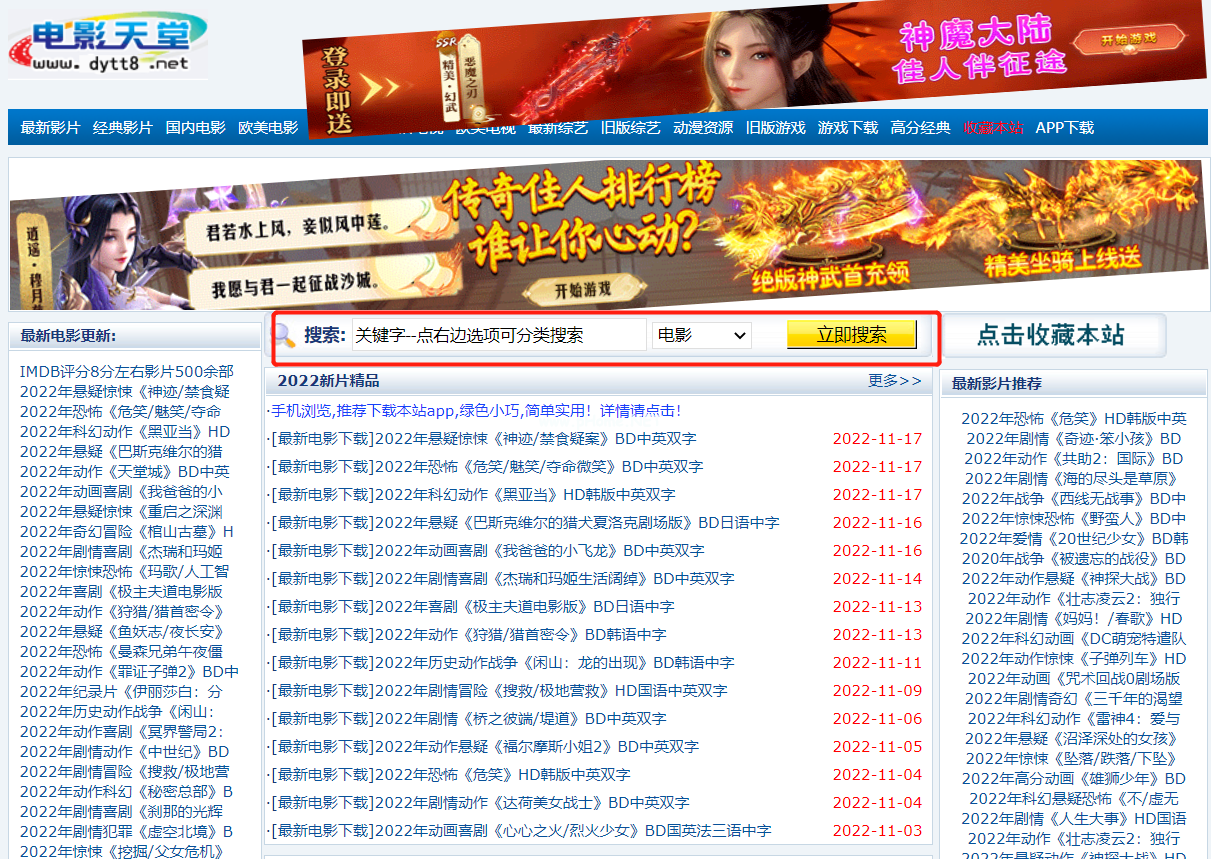Open APP下载 in the navigation bar
Viewport: 1211px width, 859px height.
1064,128
